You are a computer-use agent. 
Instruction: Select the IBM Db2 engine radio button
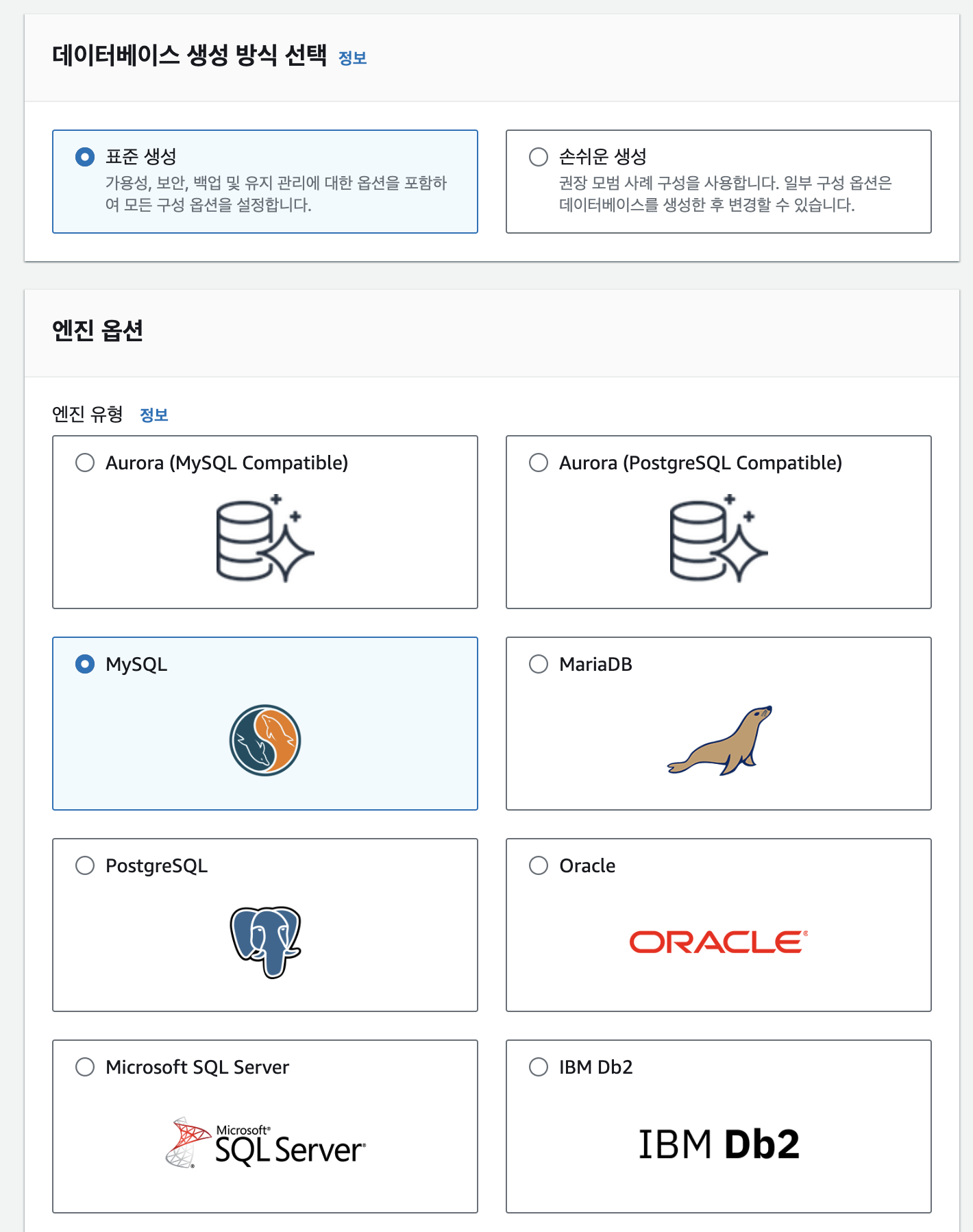[537, 1067]
